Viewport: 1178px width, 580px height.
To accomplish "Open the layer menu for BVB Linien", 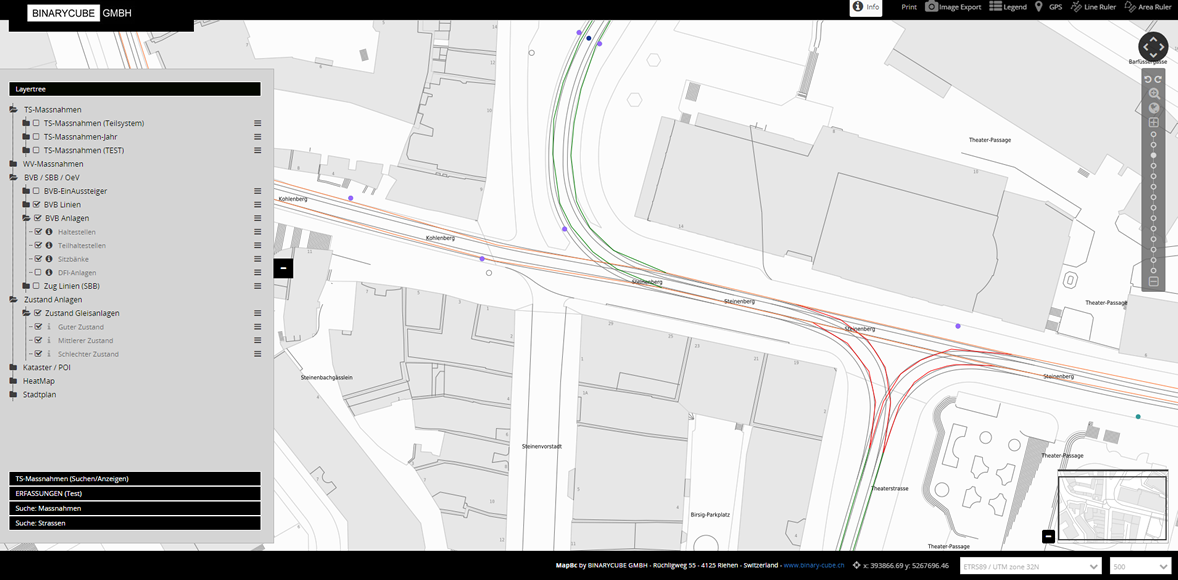I will (257, 205).
